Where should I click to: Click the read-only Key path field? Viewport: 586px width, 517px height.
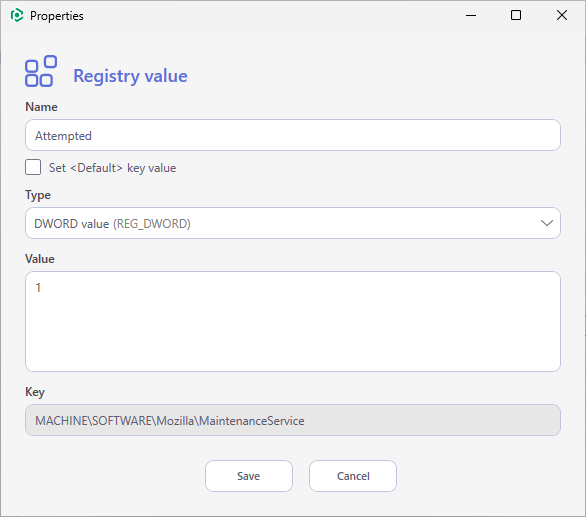pos(293,420)
